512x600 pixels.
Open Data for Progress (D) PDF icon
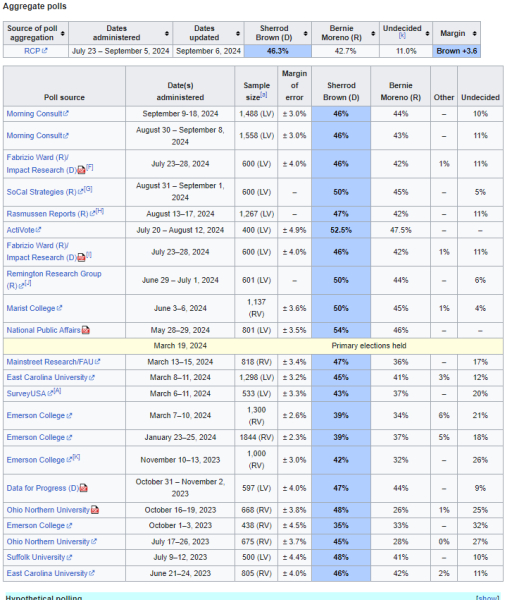(x=83, y=488)
